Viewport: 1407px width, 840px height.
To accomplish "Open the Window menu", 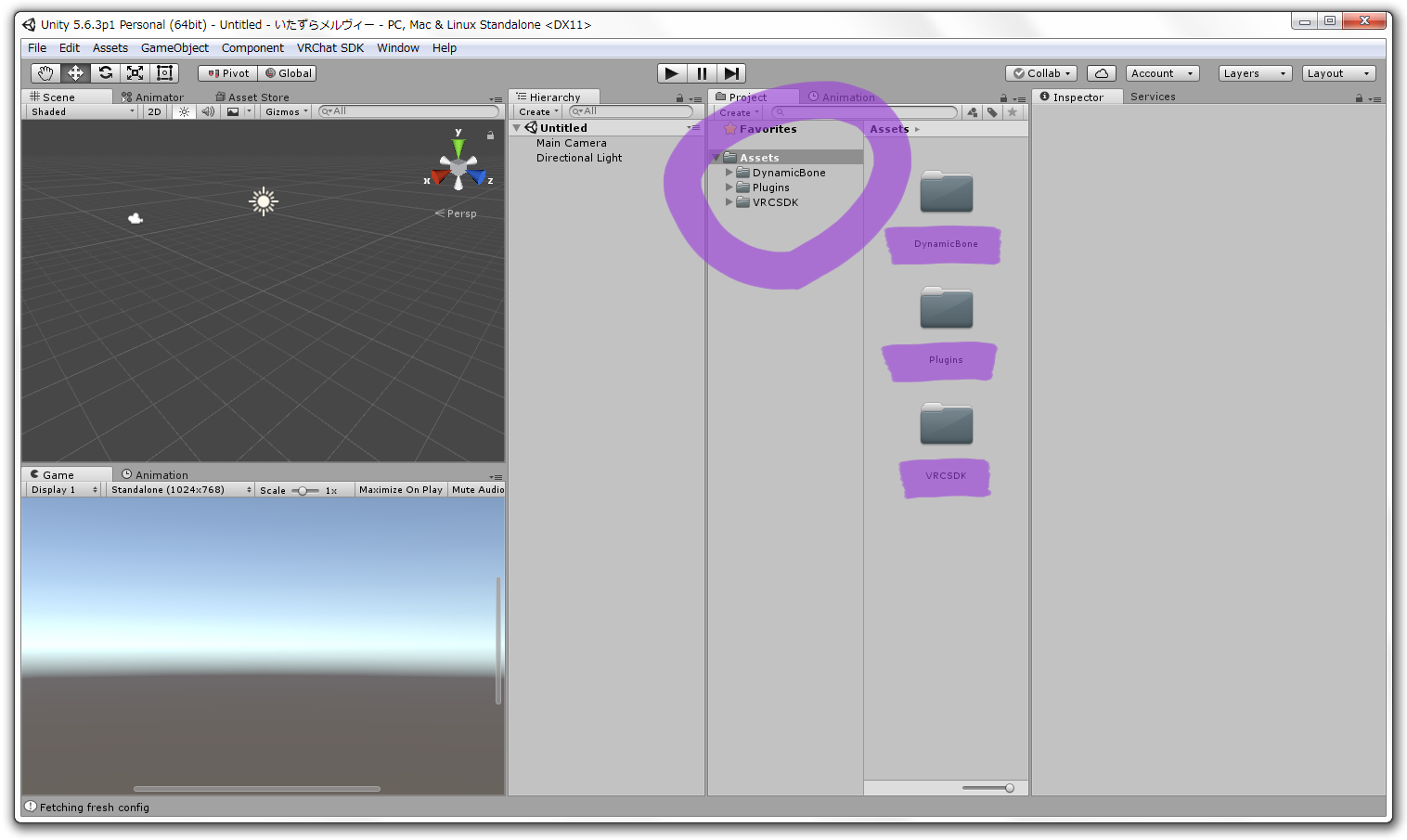I will click(x=398, y=48).
